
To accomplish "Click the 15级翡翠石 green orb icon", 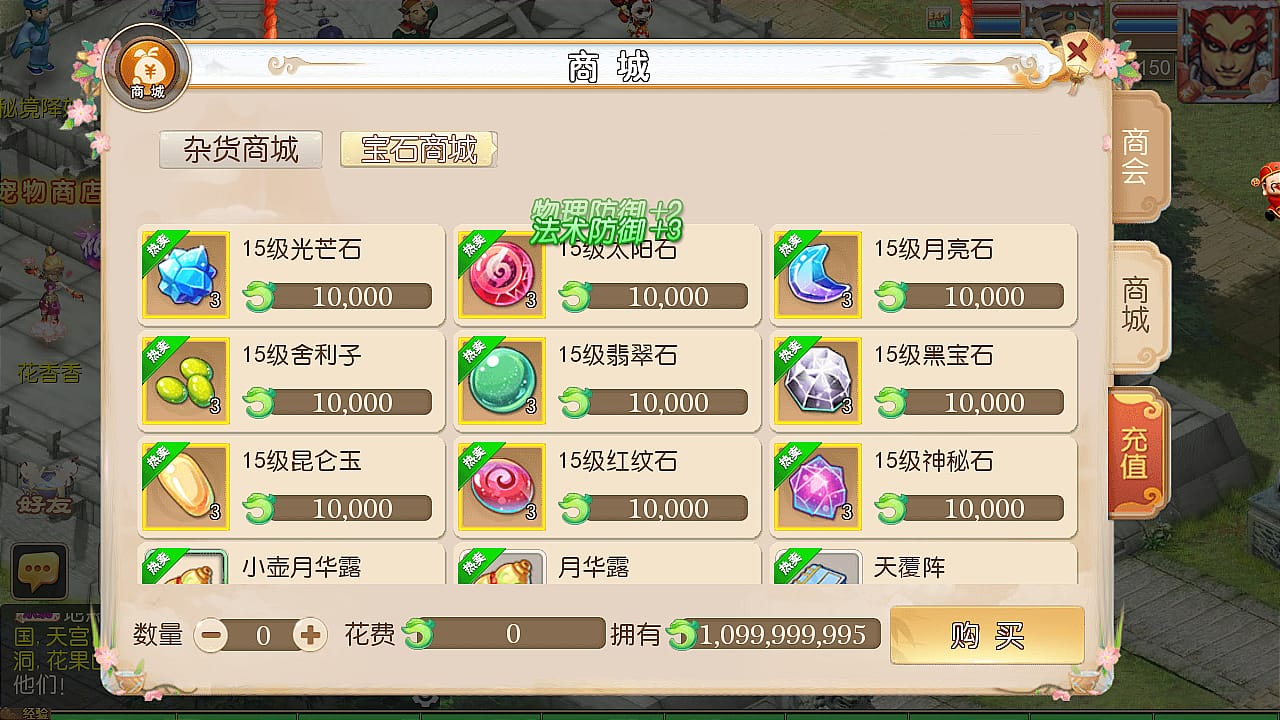I will click(502, 380).
